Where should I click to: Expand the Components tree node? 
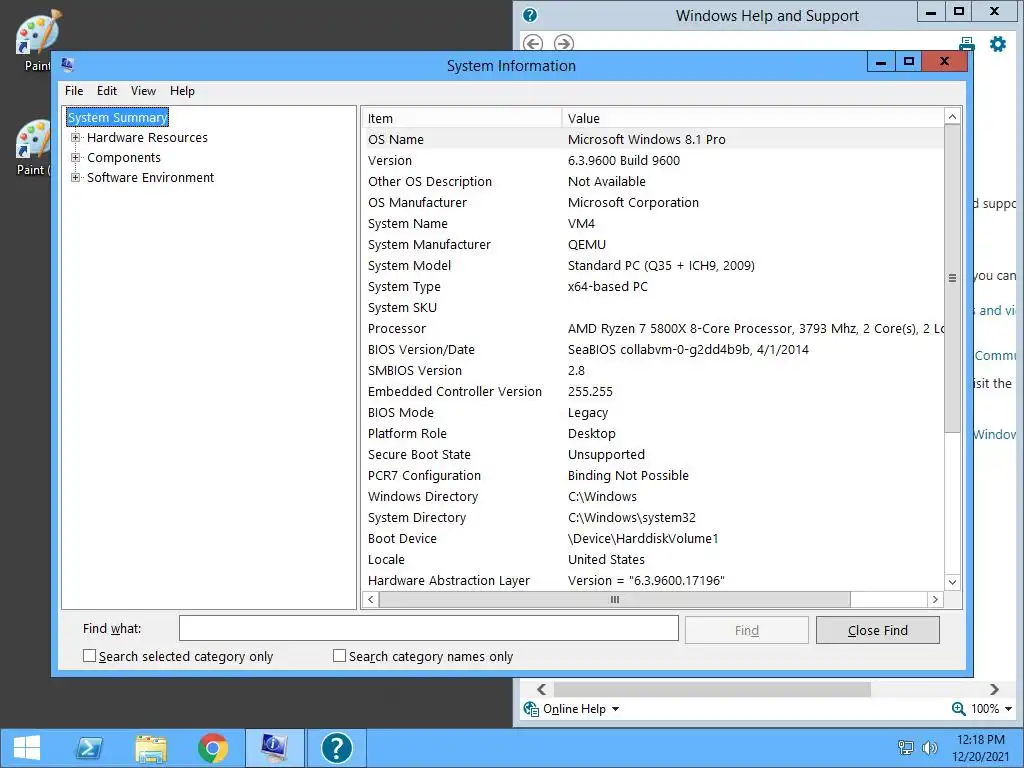coord(76,157)
